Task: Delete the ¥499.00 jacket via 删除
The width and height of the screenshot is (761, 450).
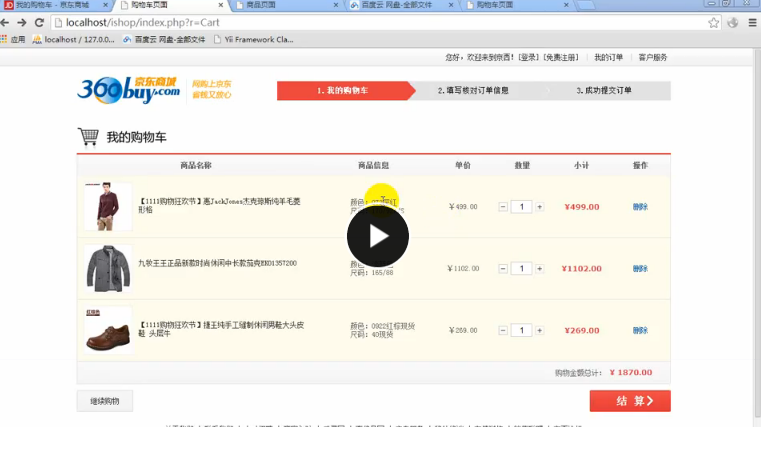Action: click(640, 207)
